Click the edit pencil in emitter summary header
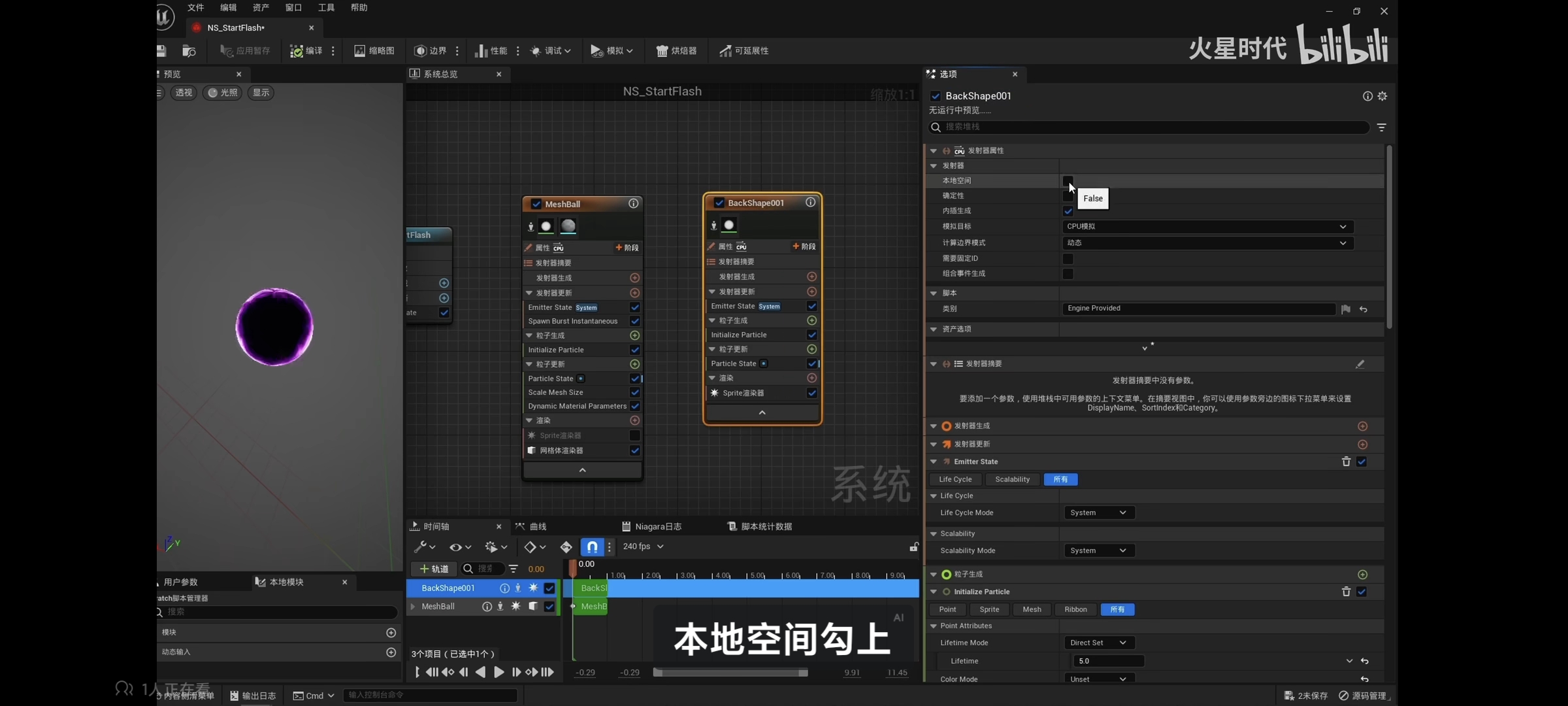 pyautogui.click(x=1360, y=364)
